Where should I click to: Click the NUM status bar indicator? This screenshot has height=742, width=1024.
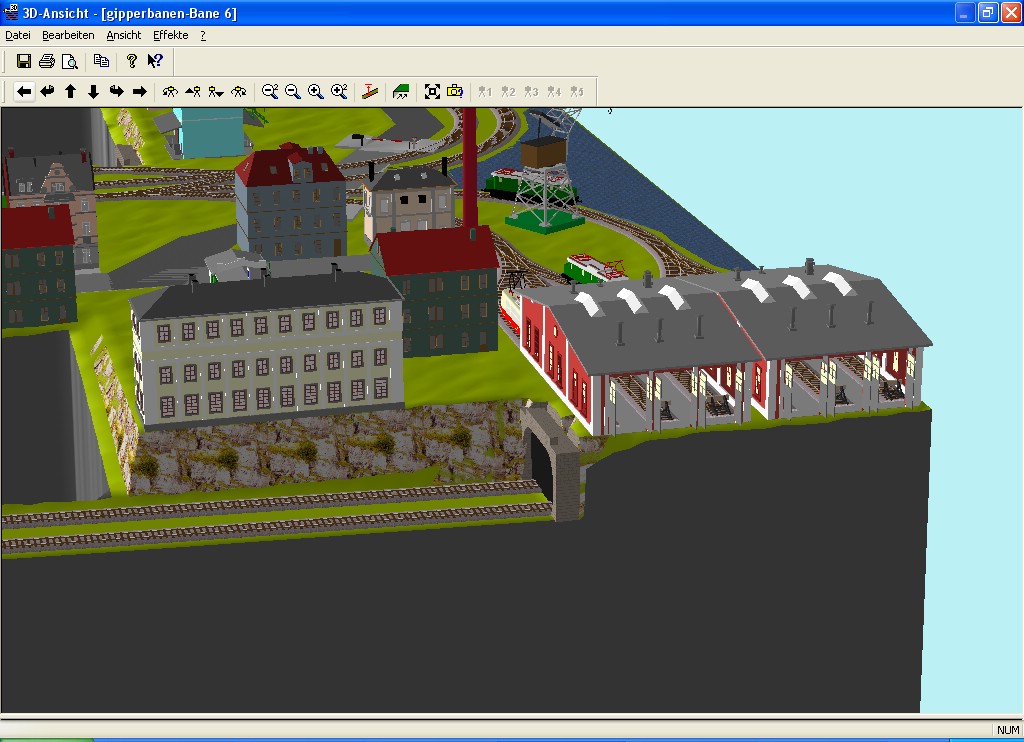click(1008, 730)
